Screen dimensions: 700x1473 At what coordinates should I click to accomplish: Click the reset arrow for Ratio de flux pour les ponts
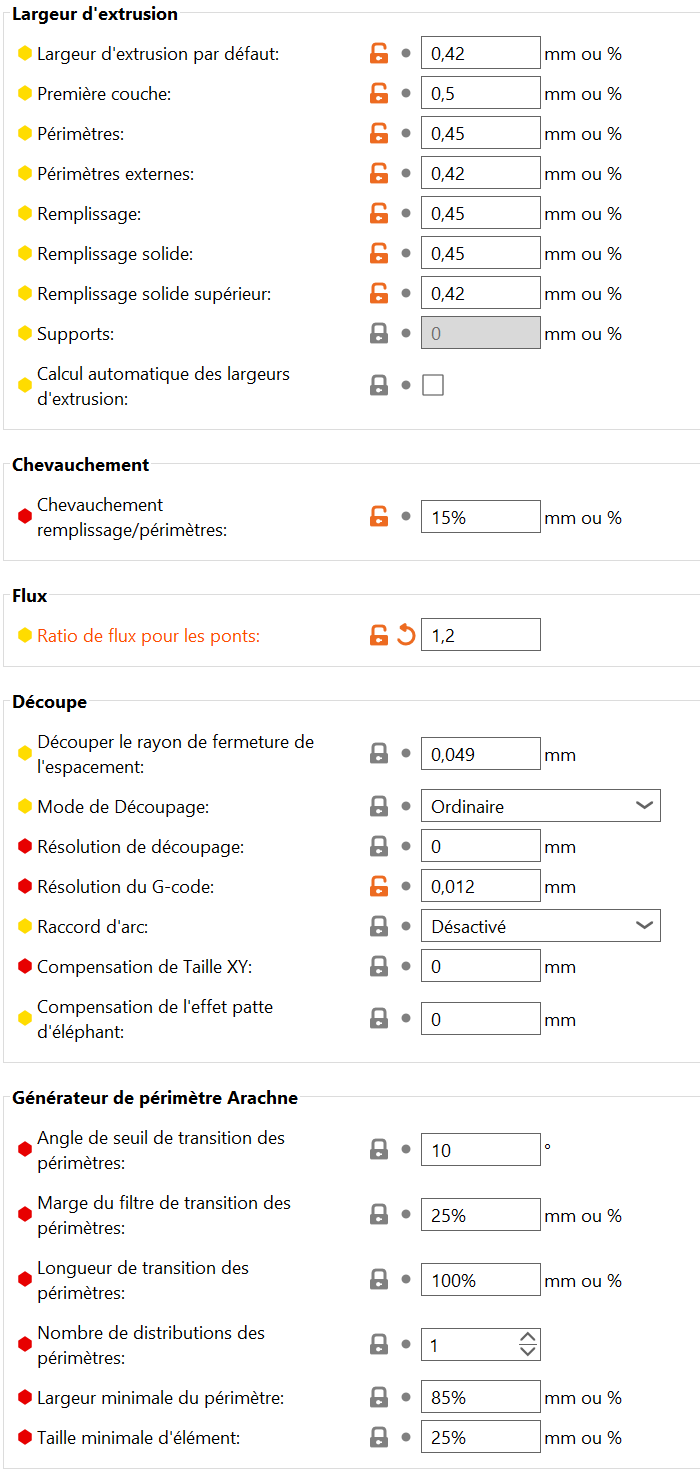coord(405,634)
